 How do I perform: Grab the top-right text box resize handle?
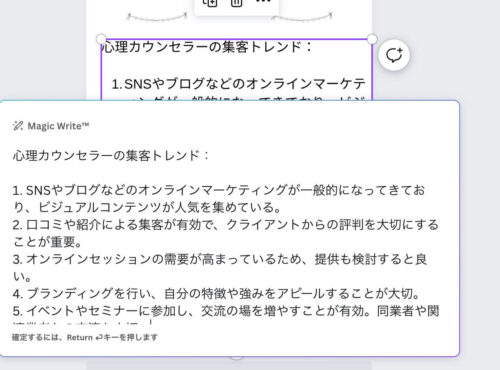coord(372,39)
